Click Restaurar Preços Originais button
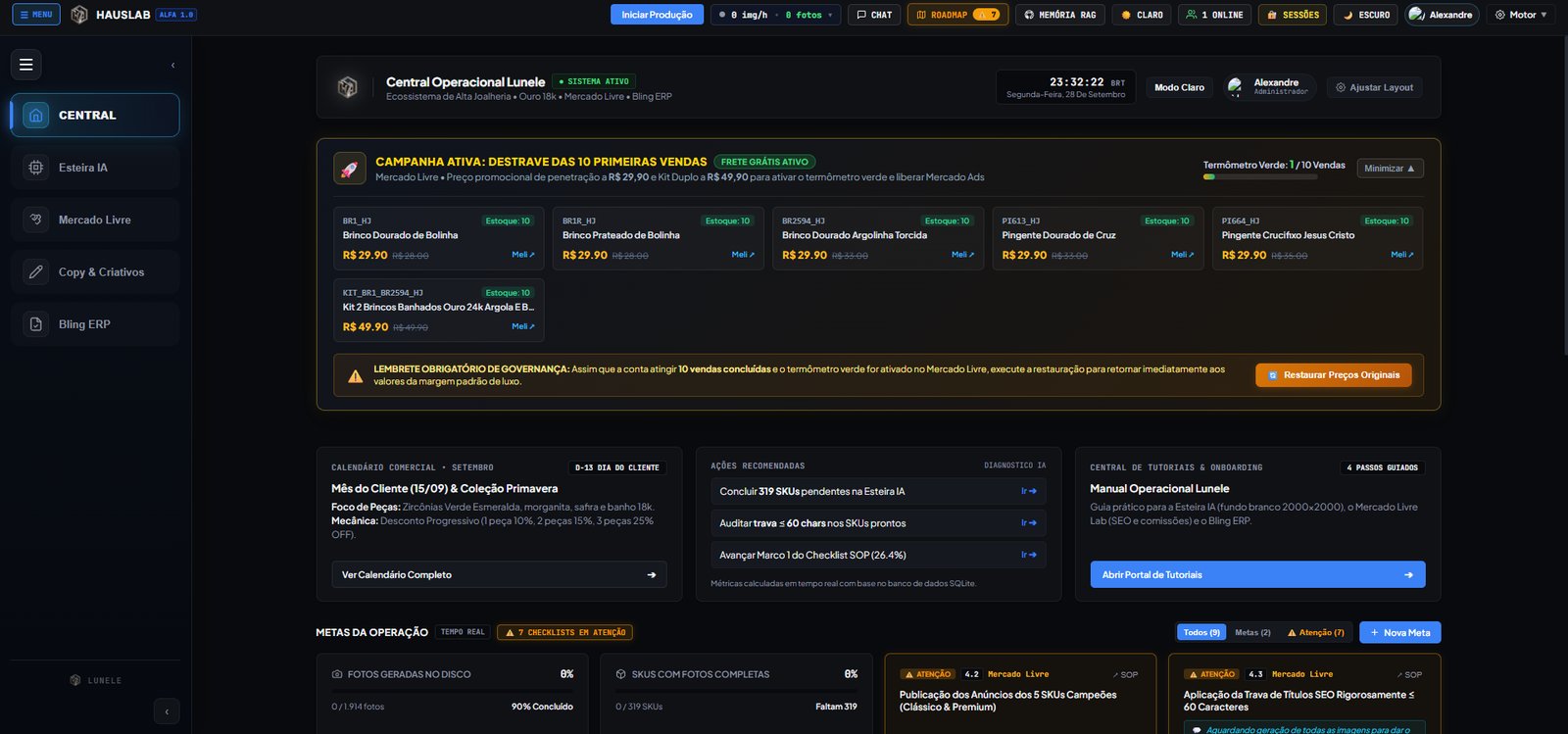The height and width of the screenshot is (734, 1568). tap(1333, 375)
